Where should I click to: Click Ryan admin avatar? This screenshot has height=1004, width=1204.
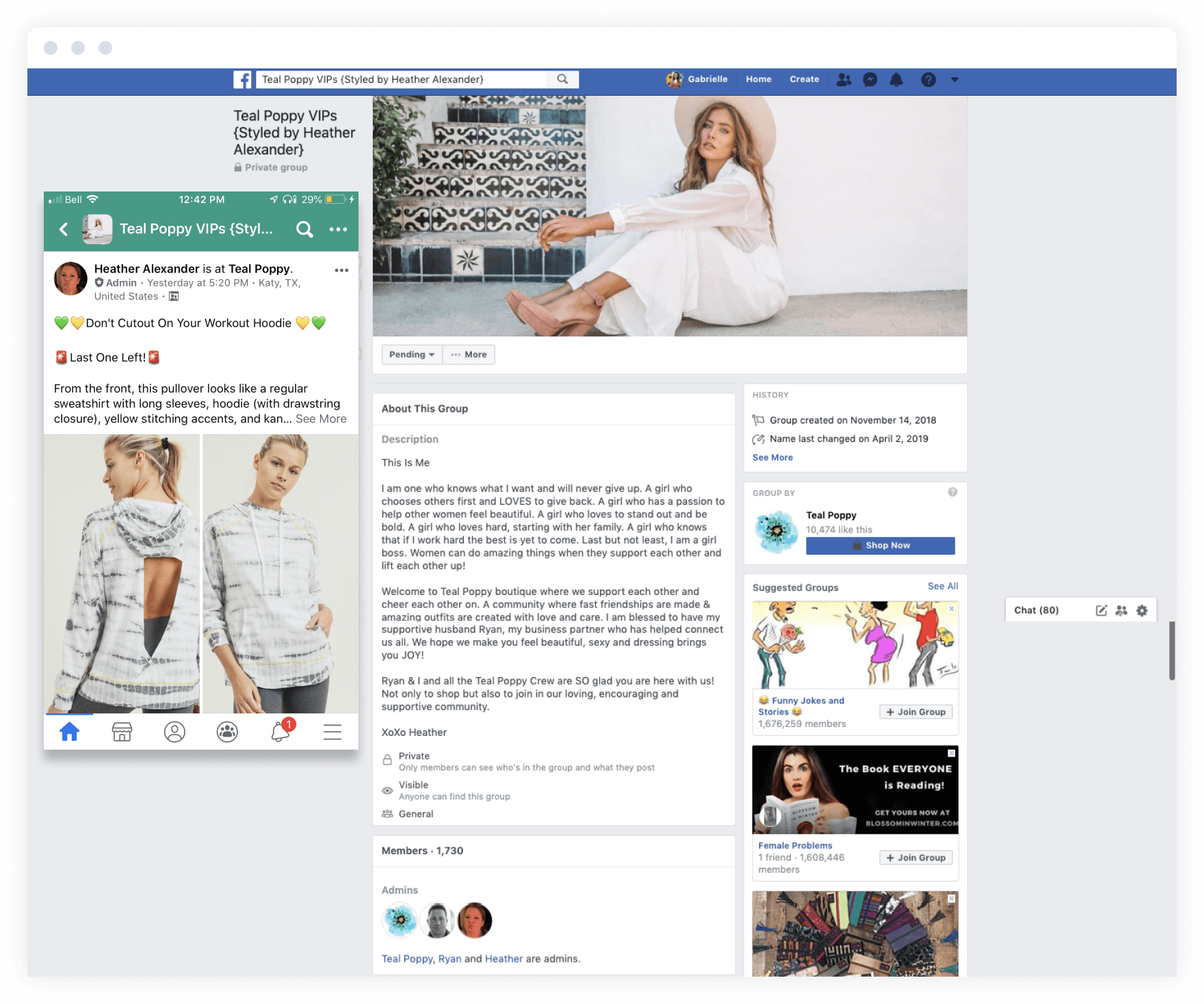tap(437, 920)
